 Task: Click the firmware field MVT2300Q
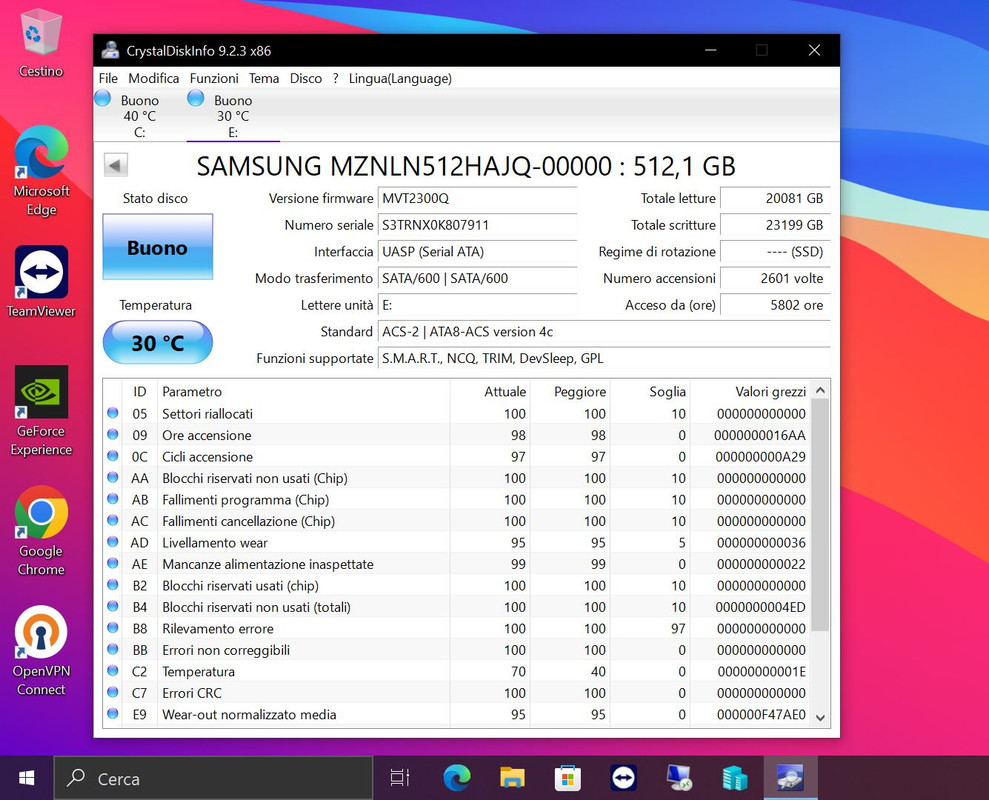[477, 198]
